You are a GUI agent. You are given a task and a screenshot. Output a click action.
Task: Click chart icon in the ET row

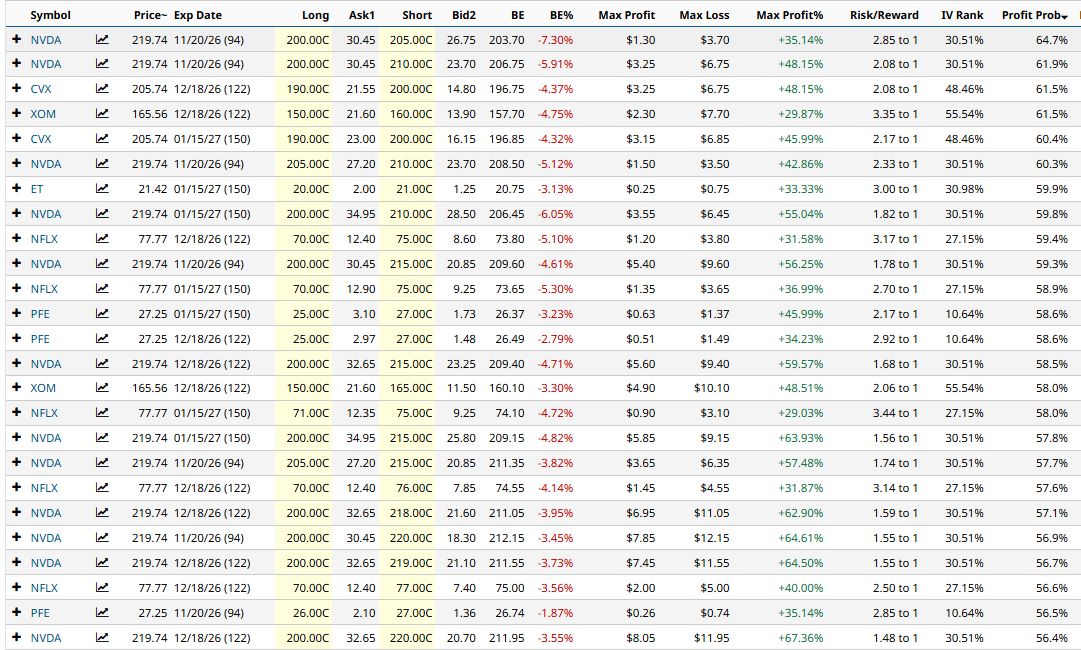click(102, 188)
